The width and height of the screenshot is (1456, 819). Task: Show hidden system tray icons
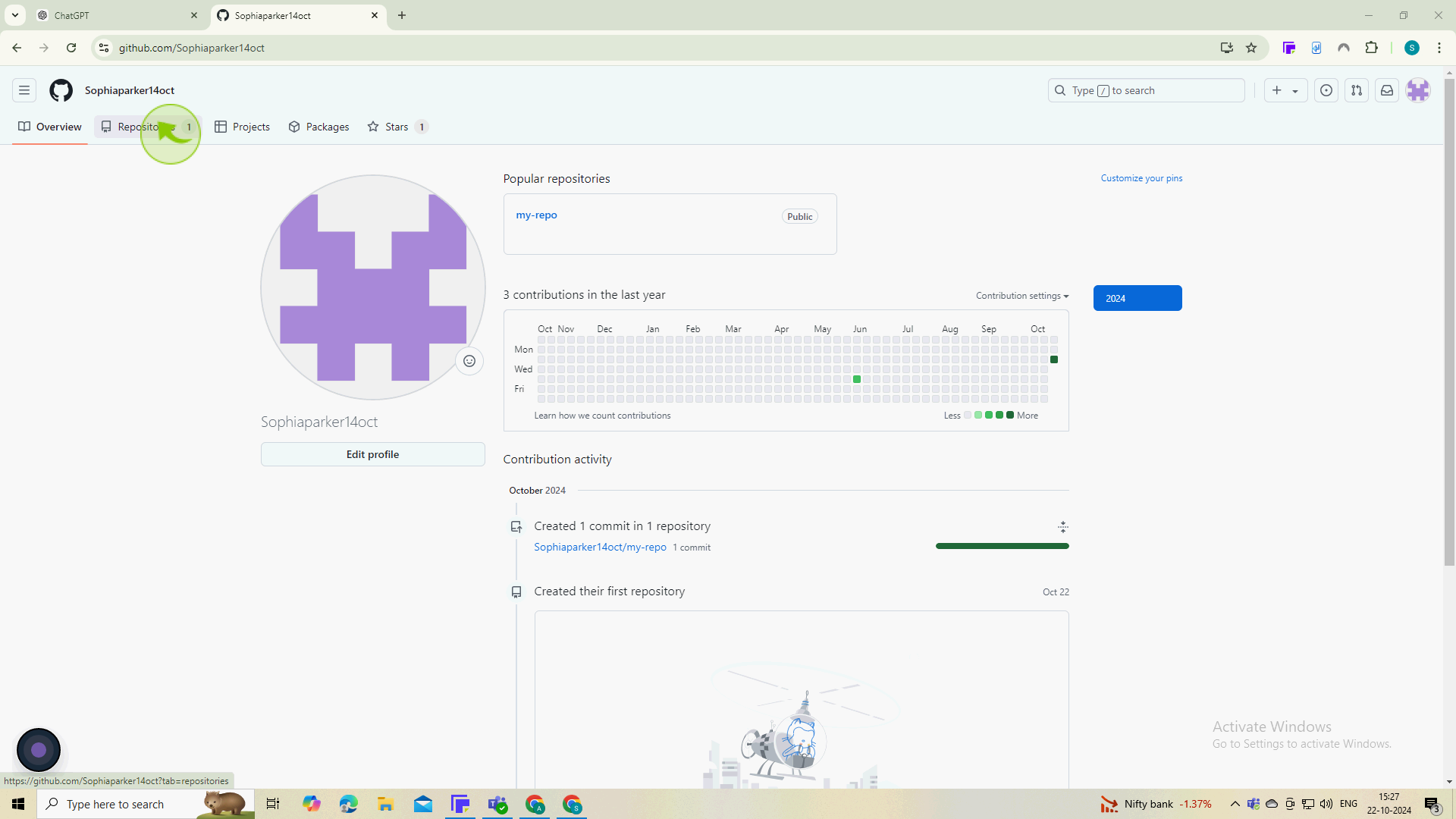pyautogui.click(x=1235, y=804)
